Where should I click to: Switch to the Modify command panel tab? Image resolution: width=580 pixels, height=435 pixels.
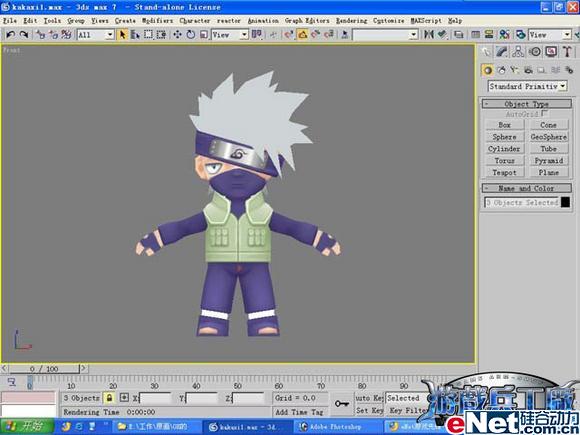click(502, 51)
